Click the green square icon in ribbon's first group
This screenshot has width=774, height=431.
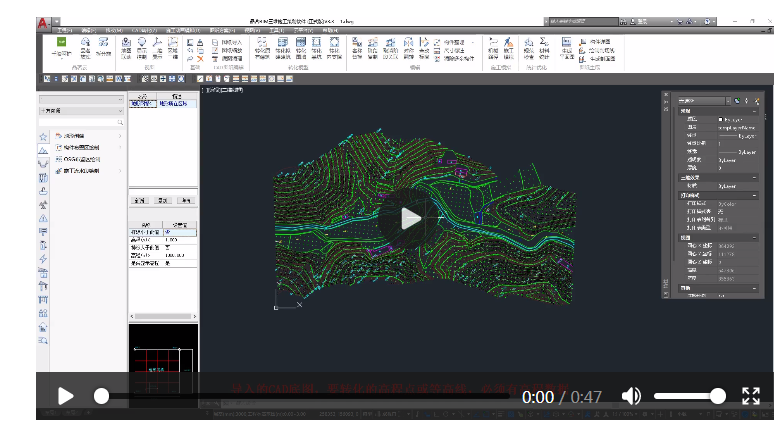click(61, 42)
